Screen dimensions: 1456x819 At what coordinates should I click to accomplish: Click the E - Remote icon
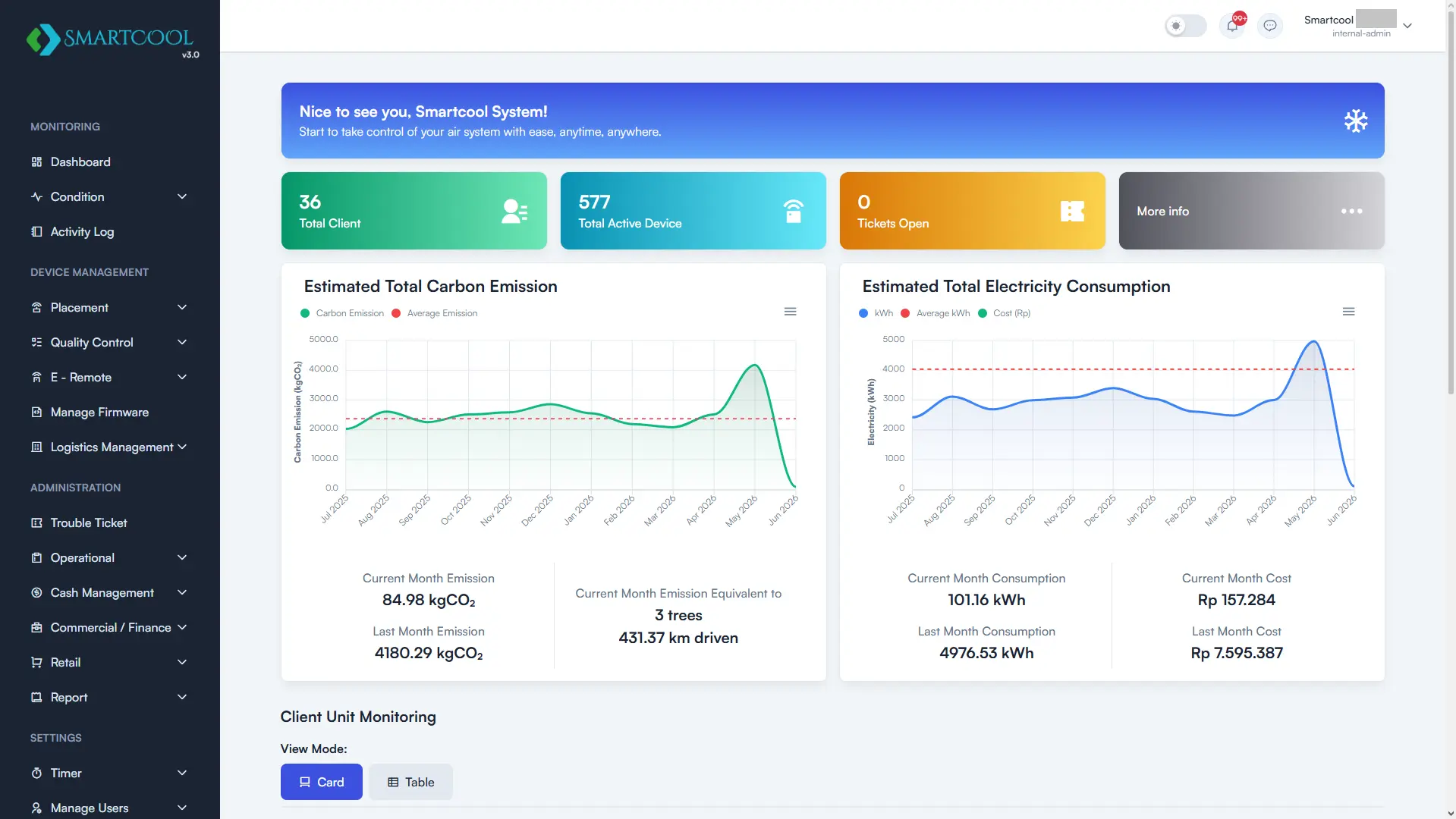[x=36, y=378]
